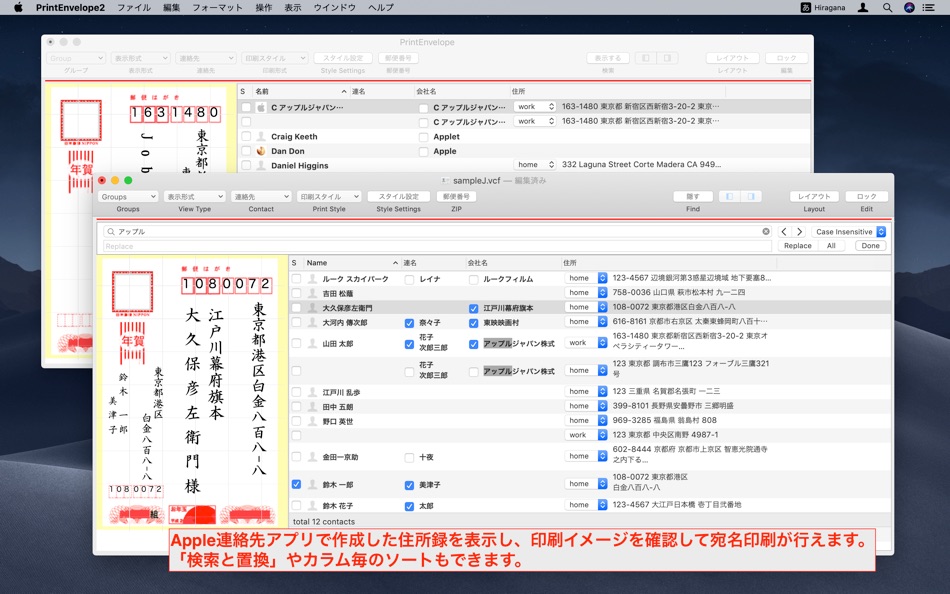The image size is (950, 594).
Task: Open the Case Insensitive dropdown
Action: tap(848, 232)
